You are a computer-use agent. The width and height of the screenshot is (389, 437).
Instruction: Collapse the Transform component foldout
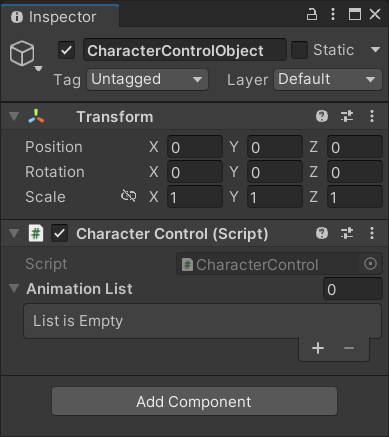coord(14,116)
